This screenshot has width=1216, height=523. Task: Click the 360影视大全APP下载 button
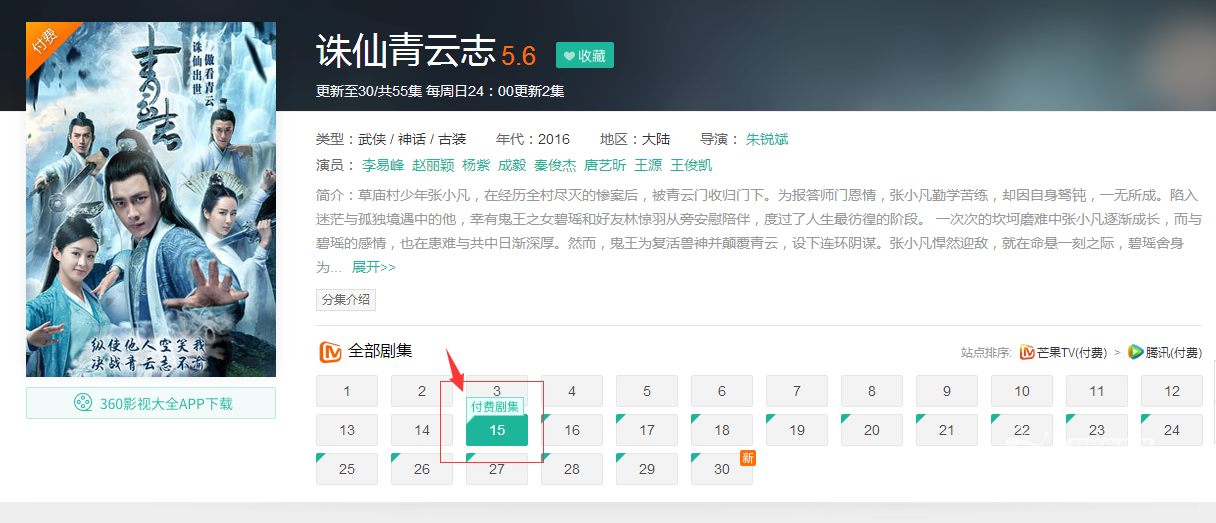151,403
